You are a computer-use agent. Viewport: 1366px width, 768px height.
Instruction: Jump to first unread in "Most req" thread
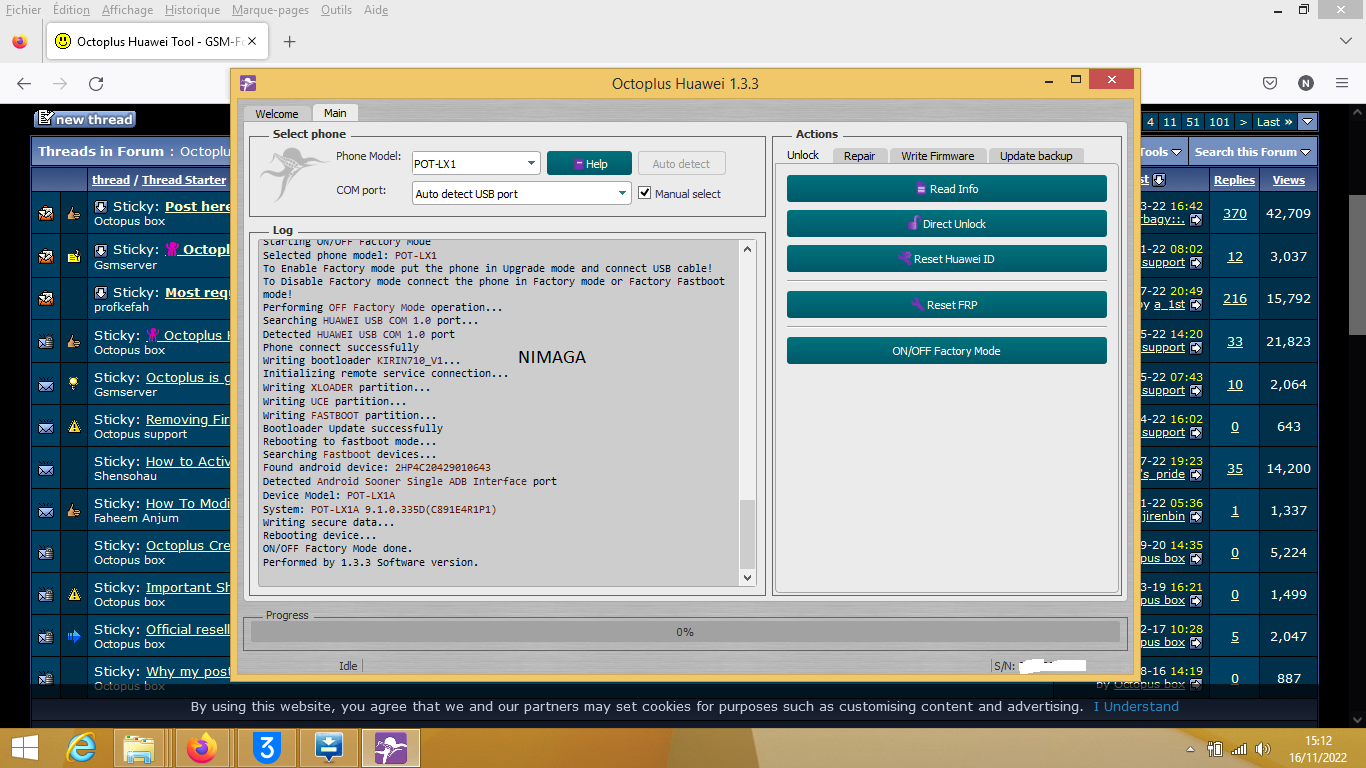[100, 293]
